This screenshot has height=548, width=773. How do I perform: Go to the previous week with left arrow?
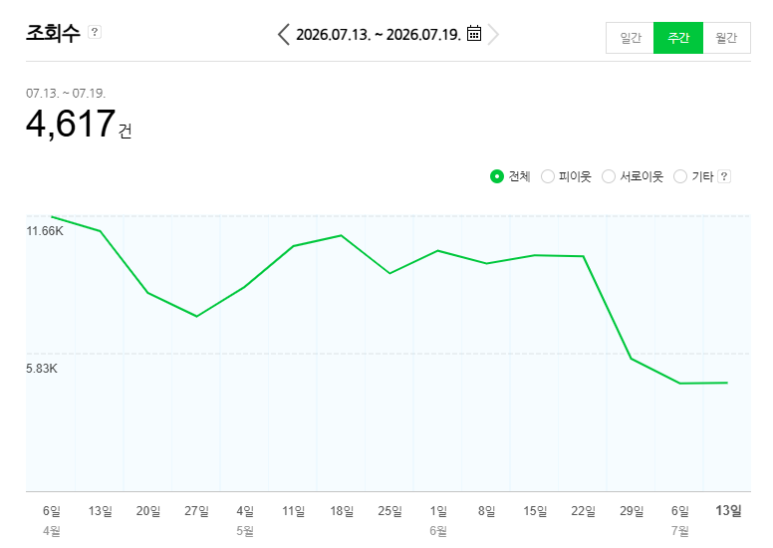click(283, 34)
